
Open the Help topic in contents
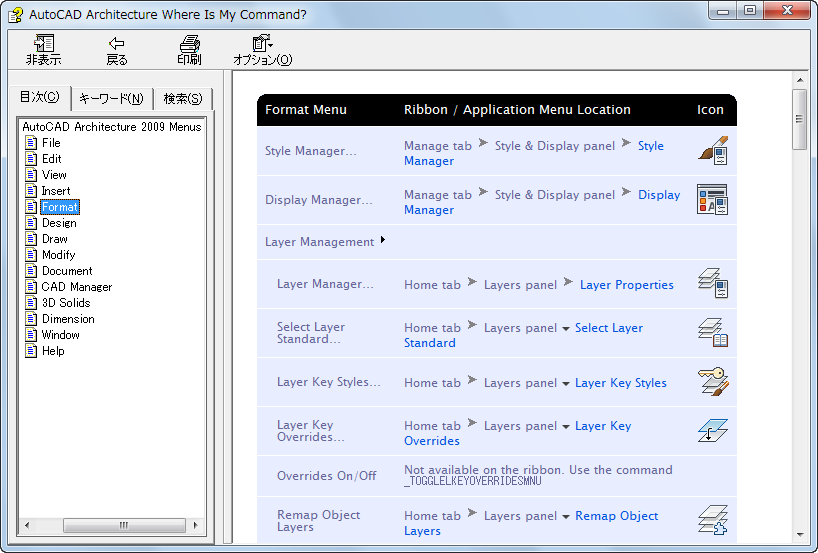[x=53, y=351]
